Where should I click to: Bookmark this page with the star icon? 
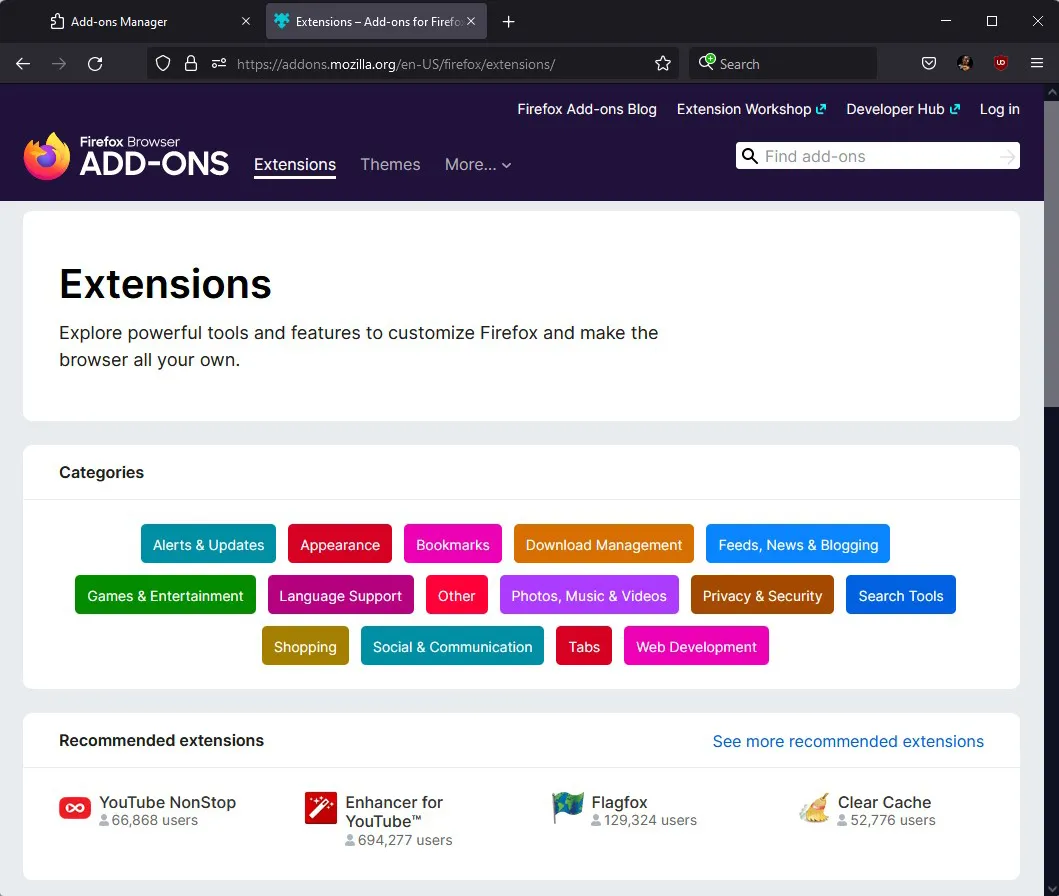tap(663, 64)
